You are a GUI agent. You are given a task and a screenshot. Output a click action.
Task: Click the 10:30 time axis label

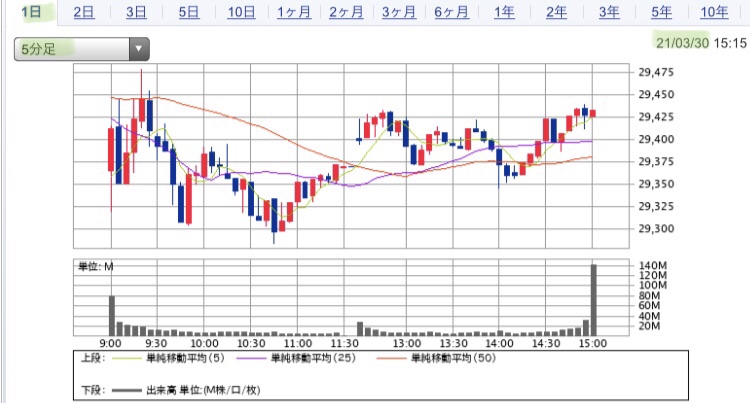(x=251, y=343)
